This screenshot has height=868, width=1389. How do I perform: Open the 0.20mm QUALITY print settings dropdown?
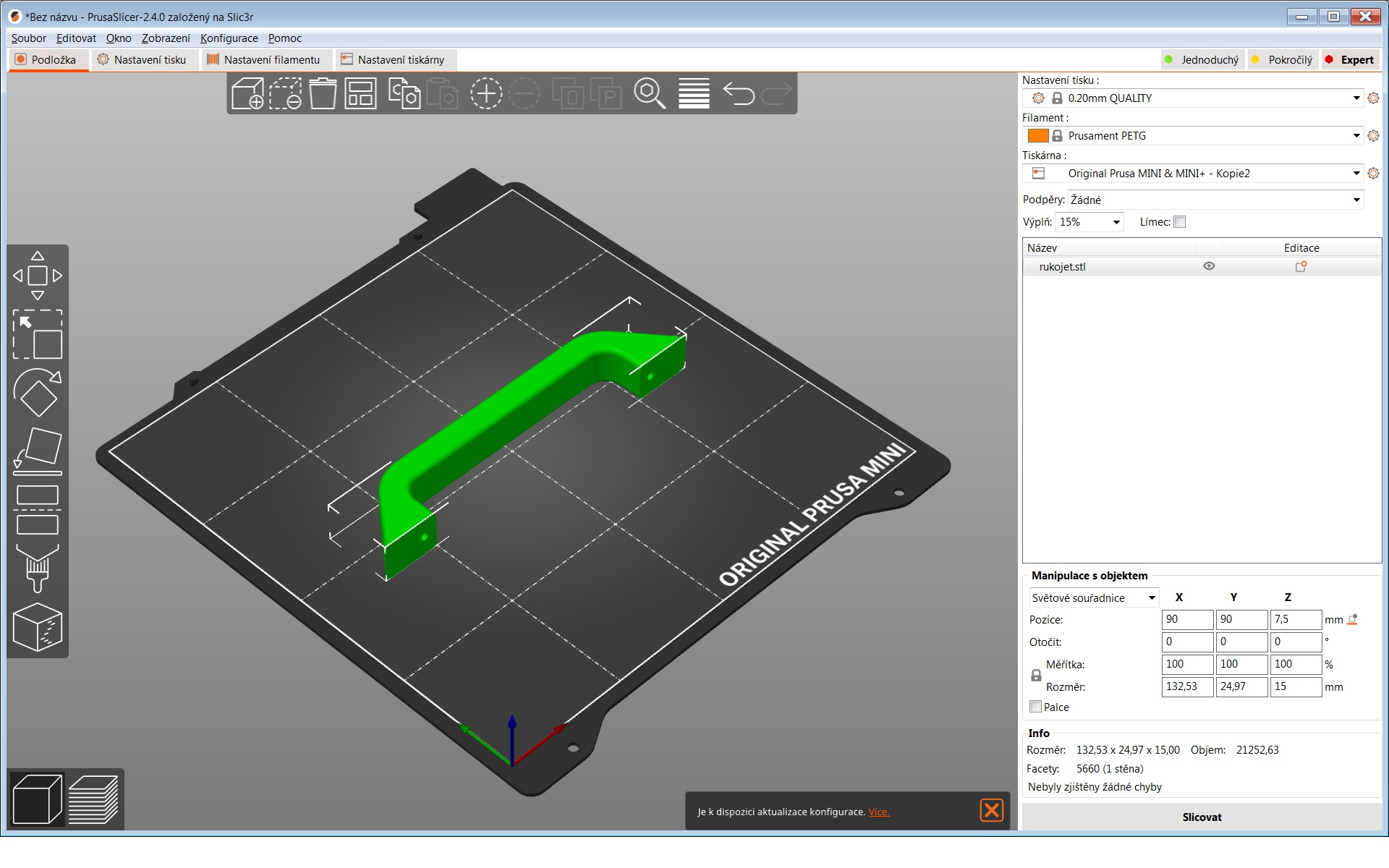[1194, 98]
